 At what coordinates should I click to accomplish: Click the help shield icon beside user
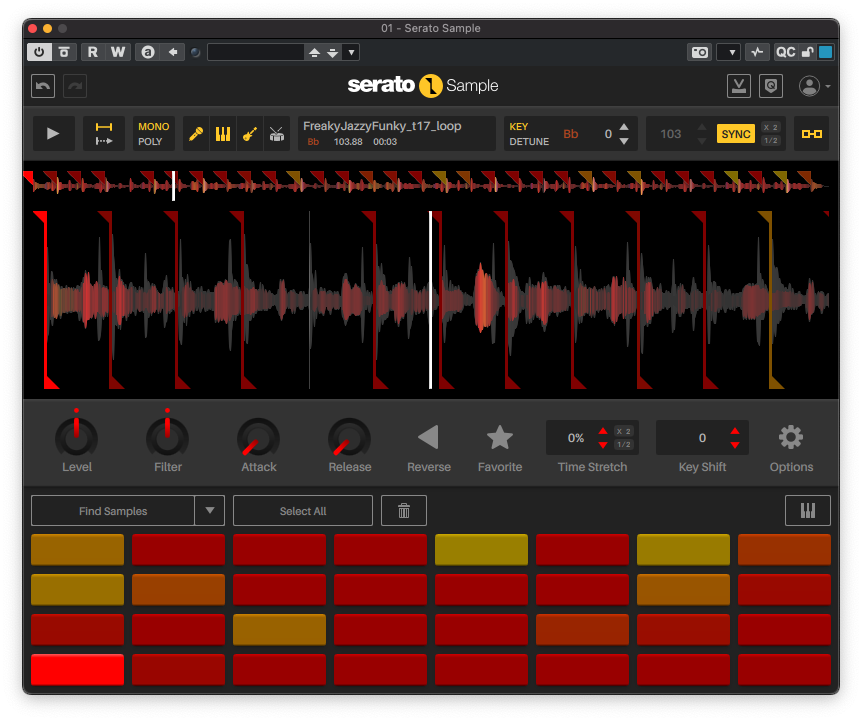point(771,86)
